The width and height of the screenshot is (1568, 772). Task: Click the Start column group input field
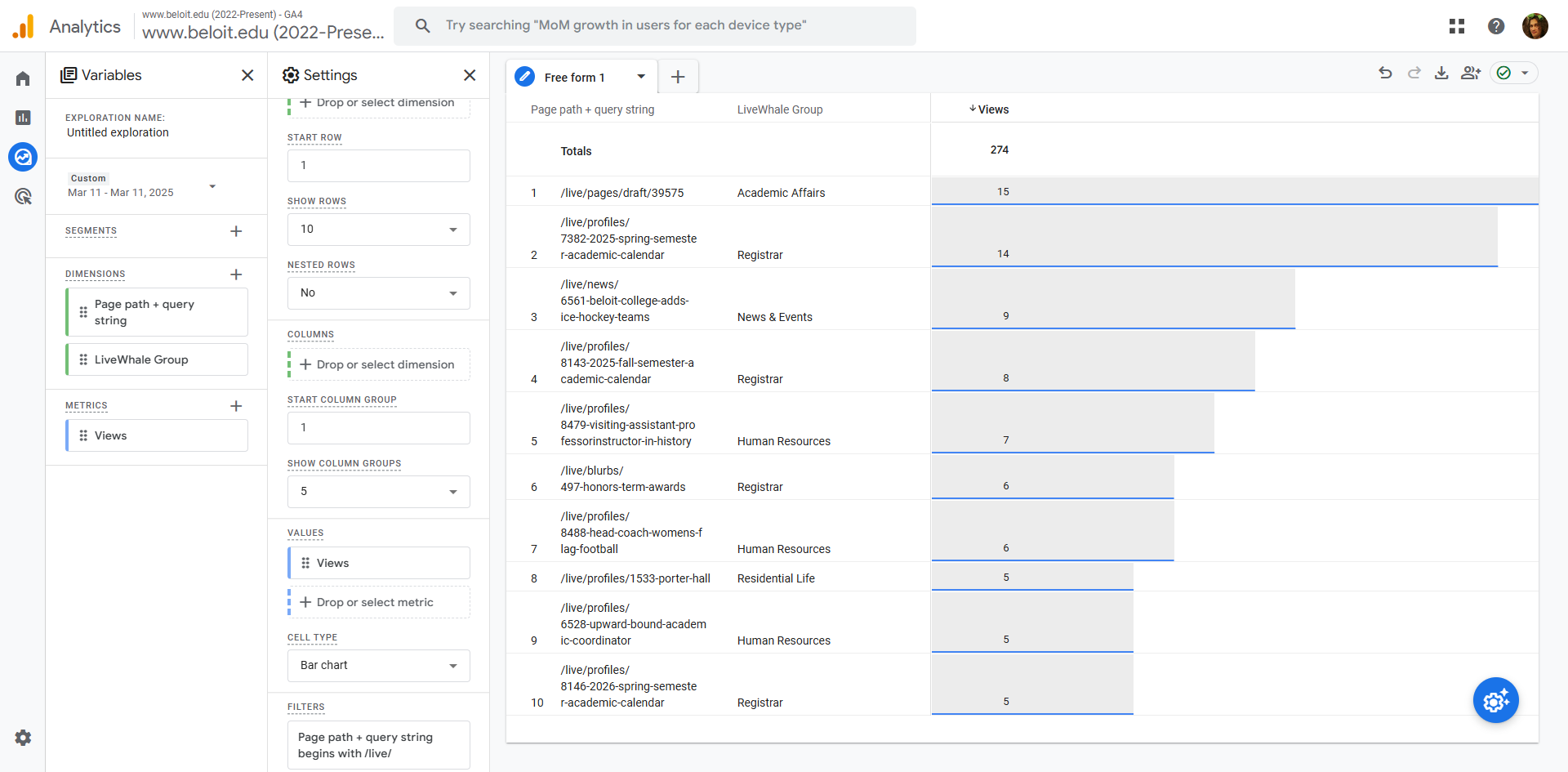pyautogui.click(x=379, y=428)
